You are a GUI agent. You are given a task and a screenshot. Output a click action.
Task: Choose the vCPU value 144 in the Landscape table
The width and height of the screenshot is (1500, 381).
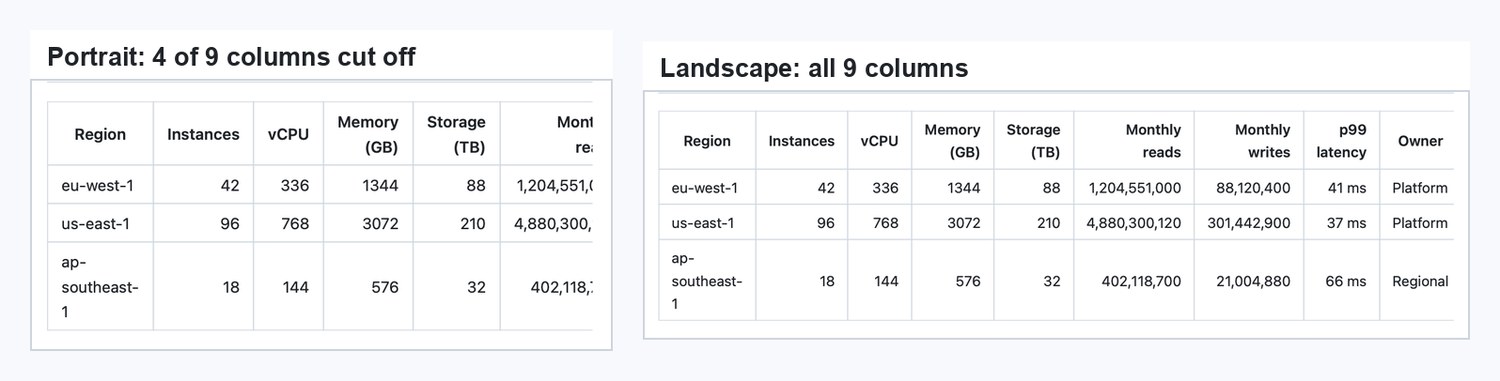click(x=879, y=281)
